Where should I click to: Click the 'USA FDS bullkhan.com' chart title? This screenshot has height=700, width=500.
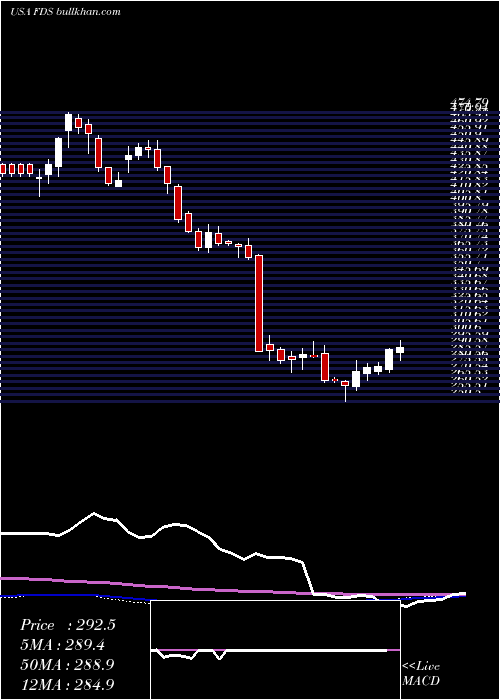[x=65, y=12]
